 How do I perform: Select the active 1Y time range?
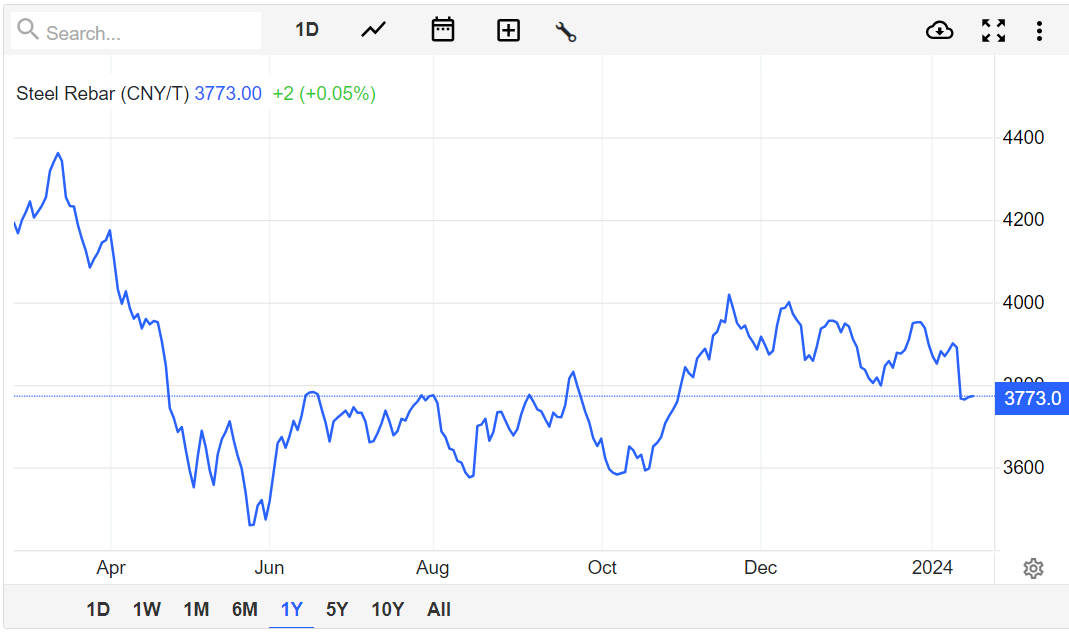291,609
